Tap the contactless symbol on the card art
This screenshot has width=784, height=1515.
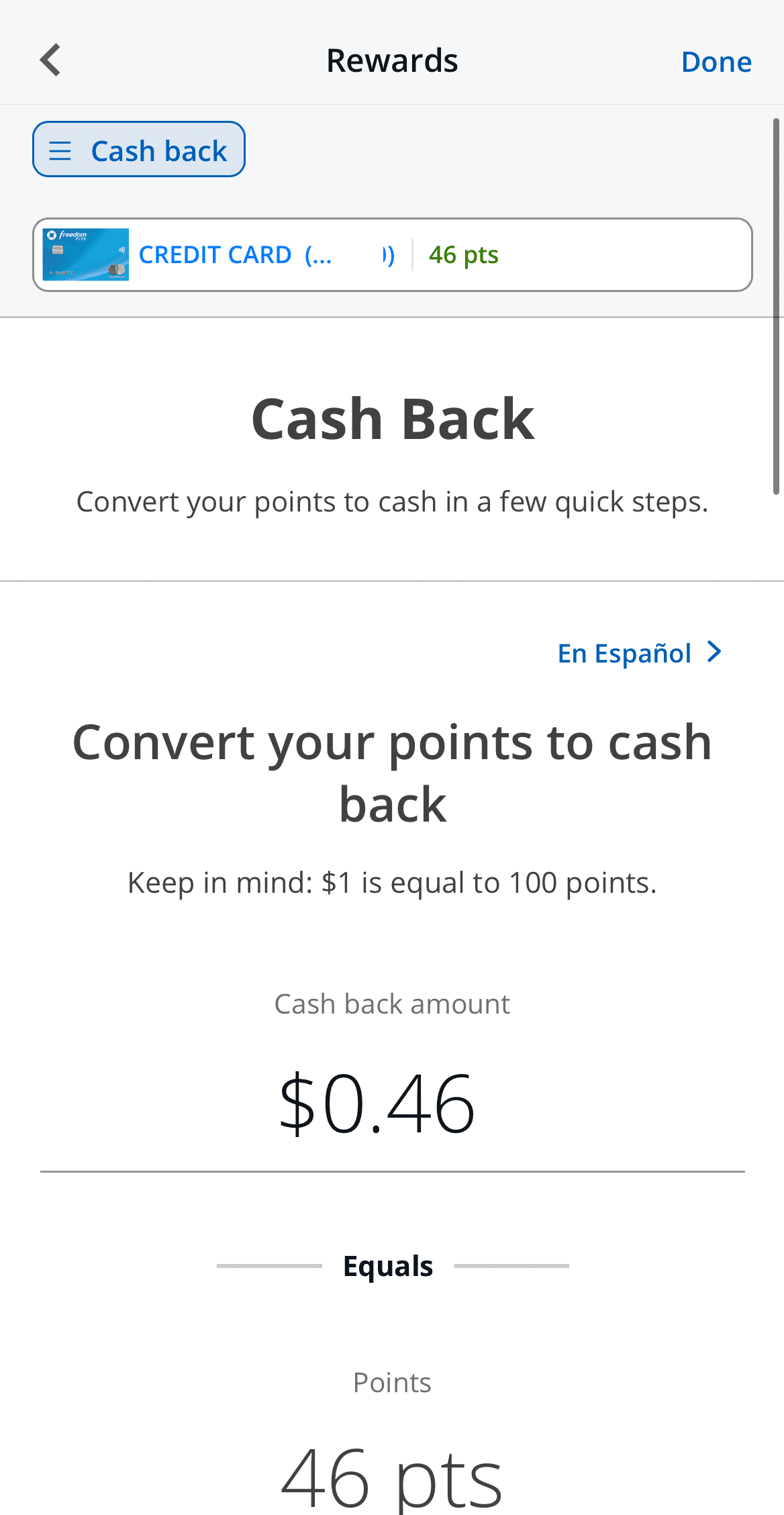[x=121, y=249]
